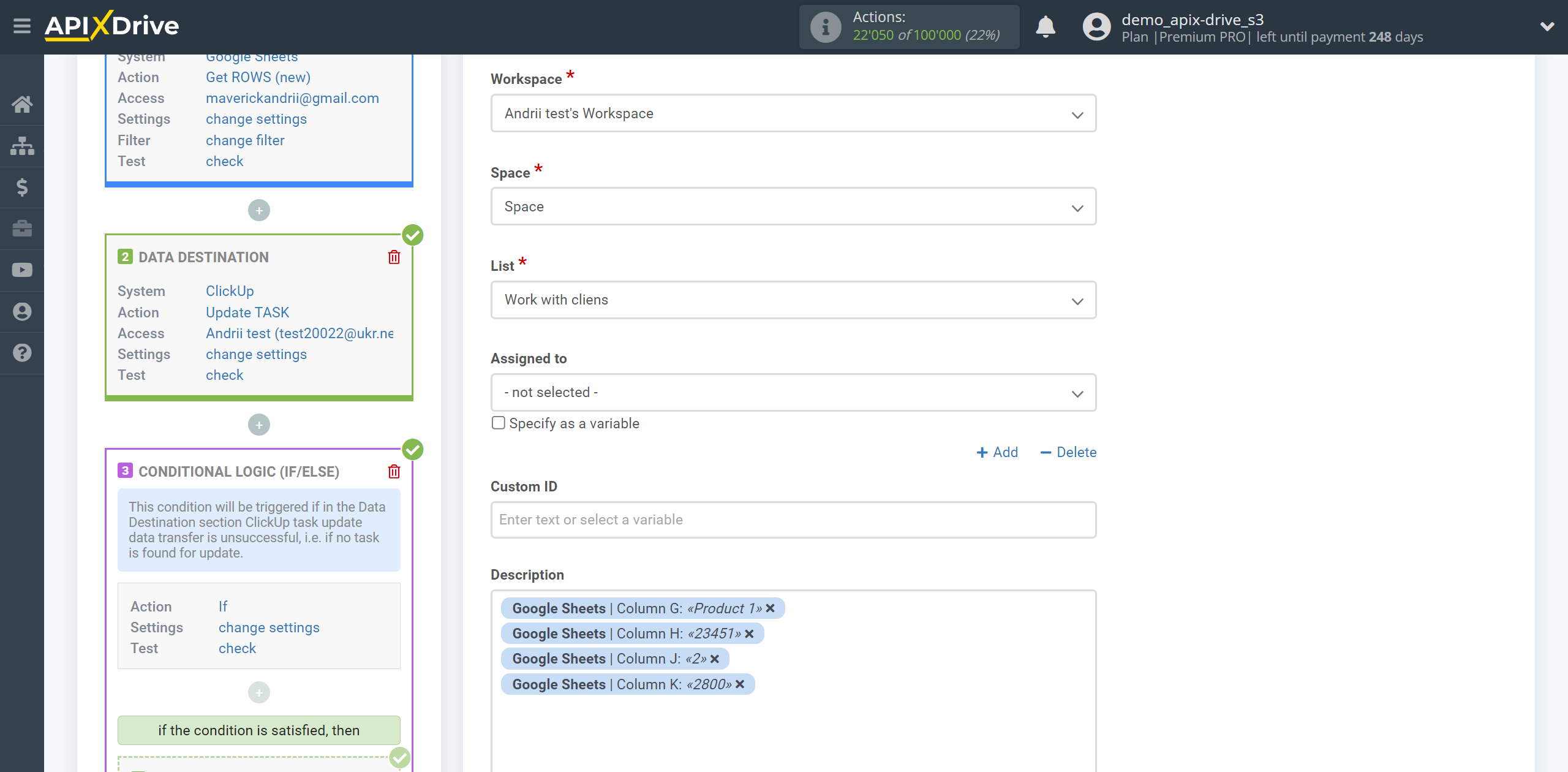Viewport: 1568px width, 772px height.
Task: Toggle Specify as a variable checkbox
Action: pyautogui.click(x=499, y=423)
